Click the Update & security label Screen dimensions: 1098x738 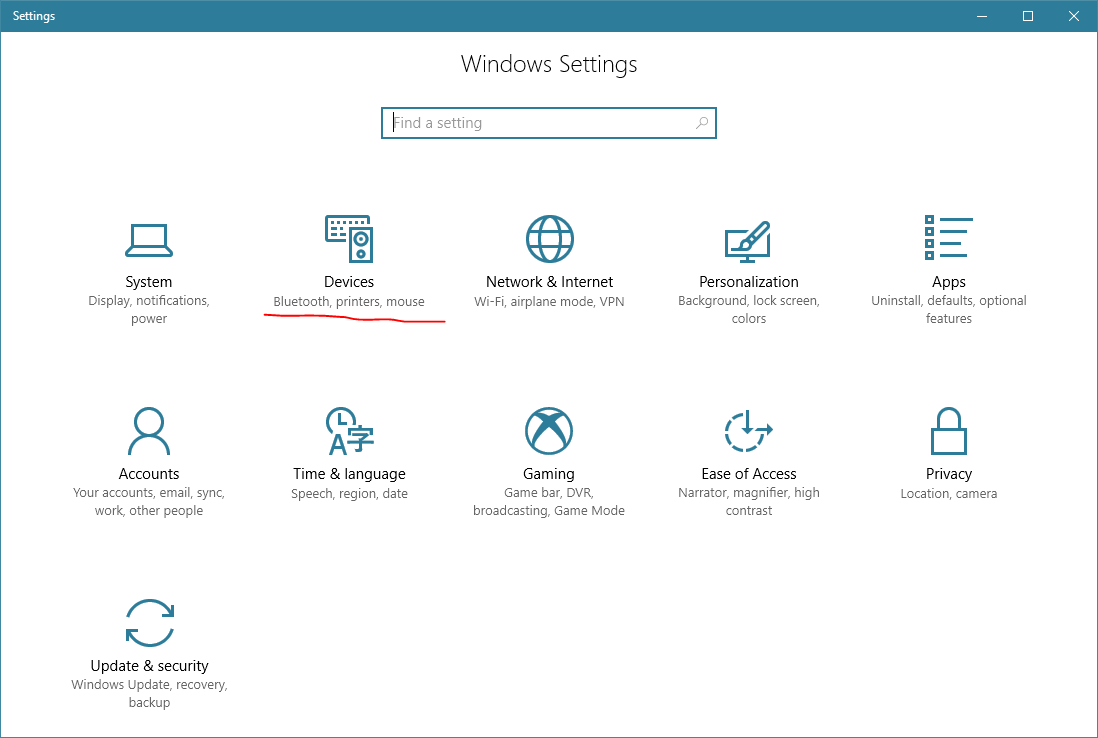coord(149,666)
